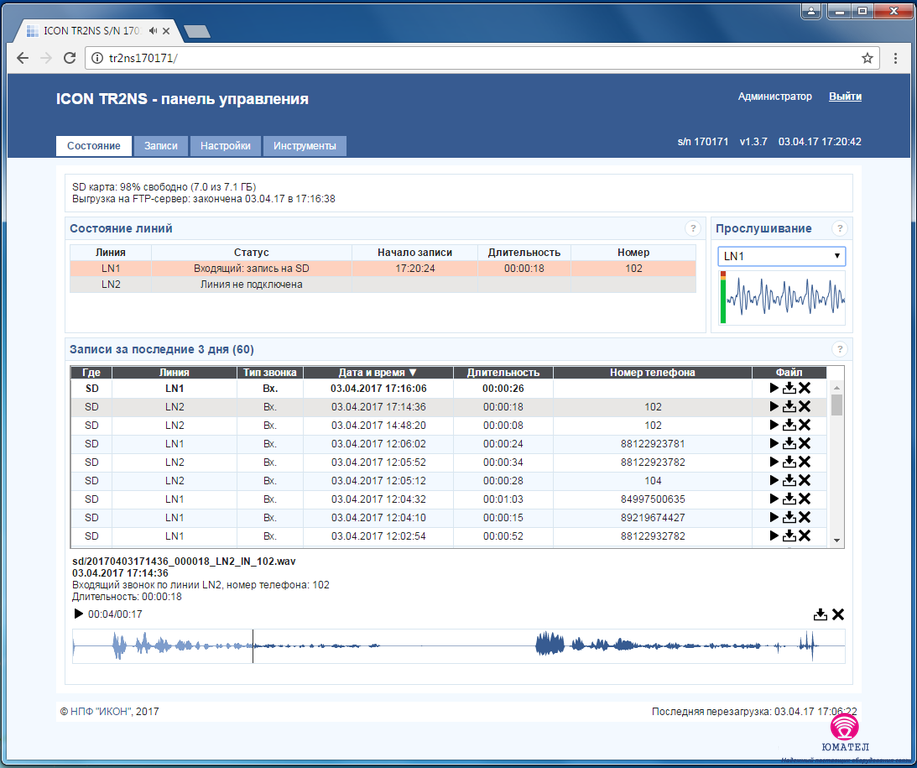Delete the 03.04.2017 17:16:06 recording
This screenshot has height=768, width=917.
805,388
